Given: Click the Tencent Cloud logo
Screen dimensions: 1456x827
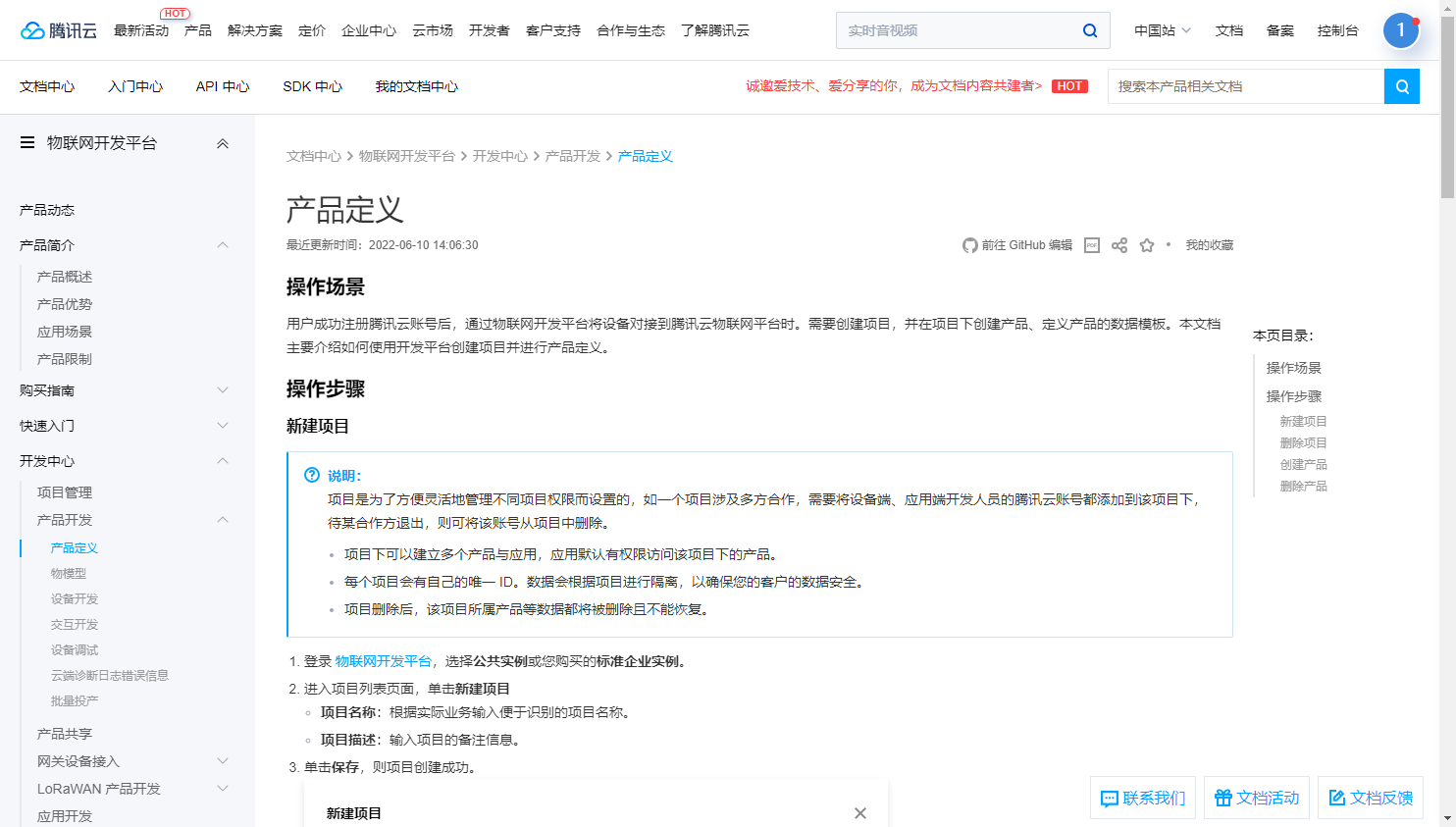Looking at the screenshot, I should (59, 30).
